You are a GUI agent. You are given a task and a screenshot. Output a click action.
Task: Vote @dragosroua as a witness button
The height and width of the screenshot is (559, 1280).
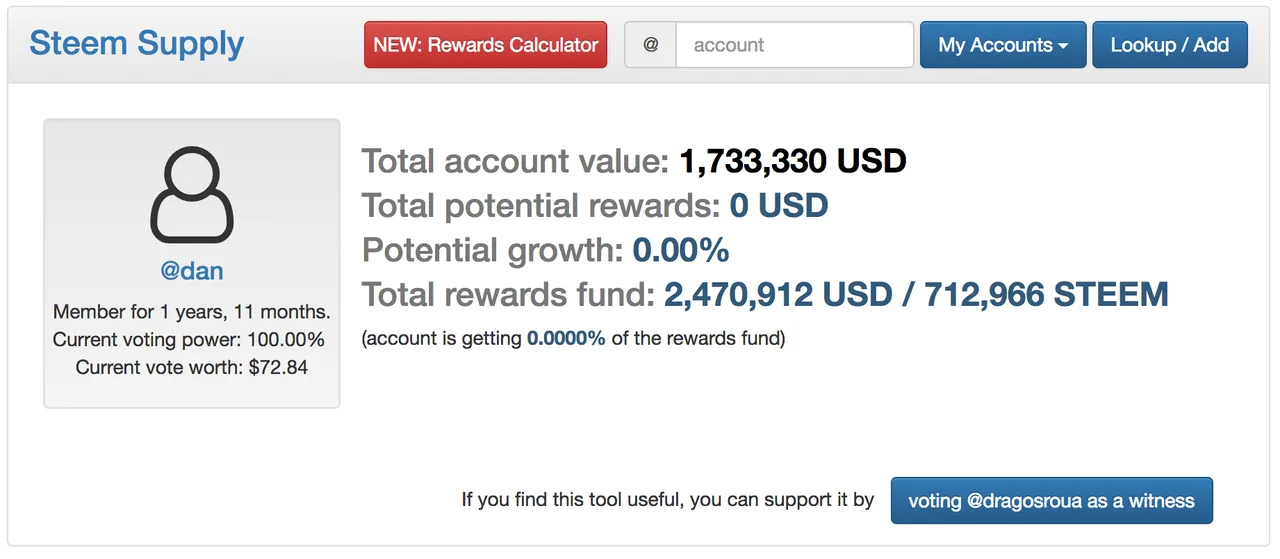[x=1051, y=500]
